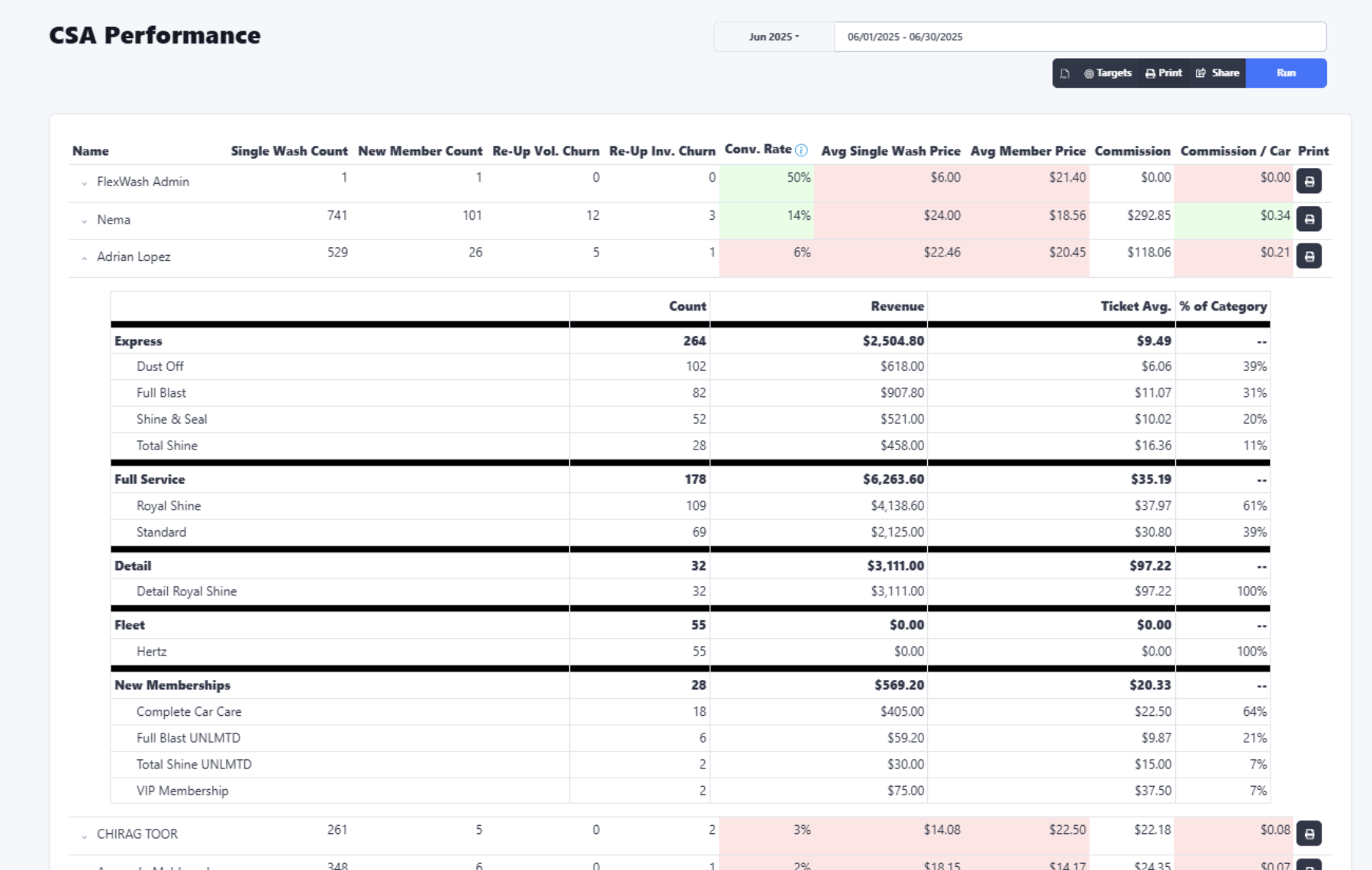Click the VIP Membership line item
Viewport: 1372px width, 870px height.
click(x=182, y=791)
